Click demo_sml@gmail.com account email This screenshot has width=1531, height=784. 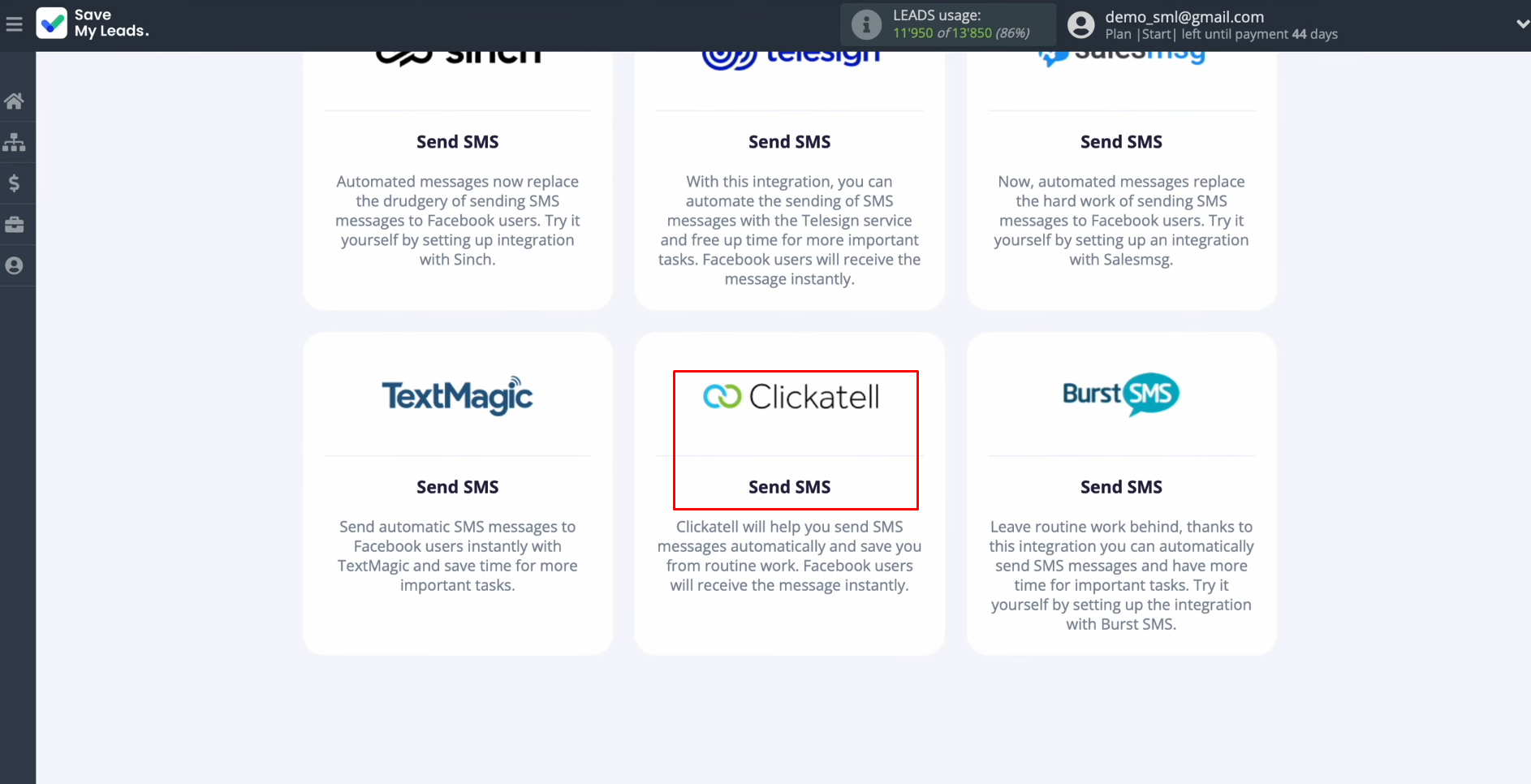pyautogui.click(x=1184, y=16)
